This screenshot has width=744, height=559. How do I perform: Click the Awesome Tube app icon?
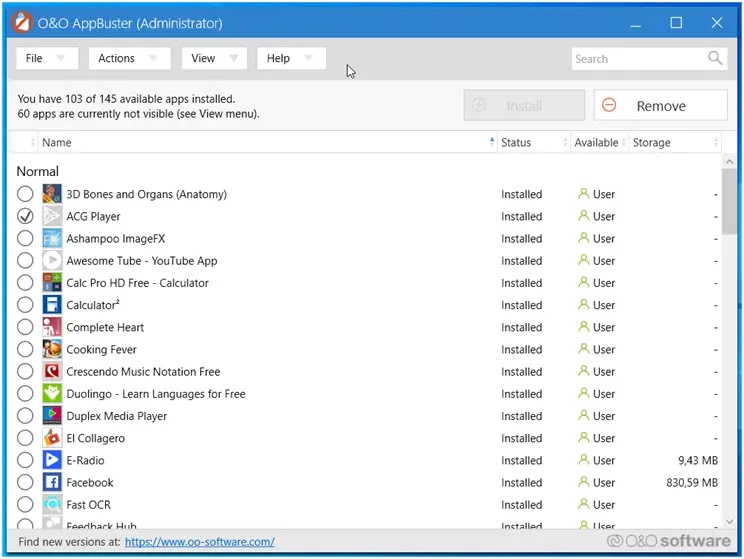[52, 261]
